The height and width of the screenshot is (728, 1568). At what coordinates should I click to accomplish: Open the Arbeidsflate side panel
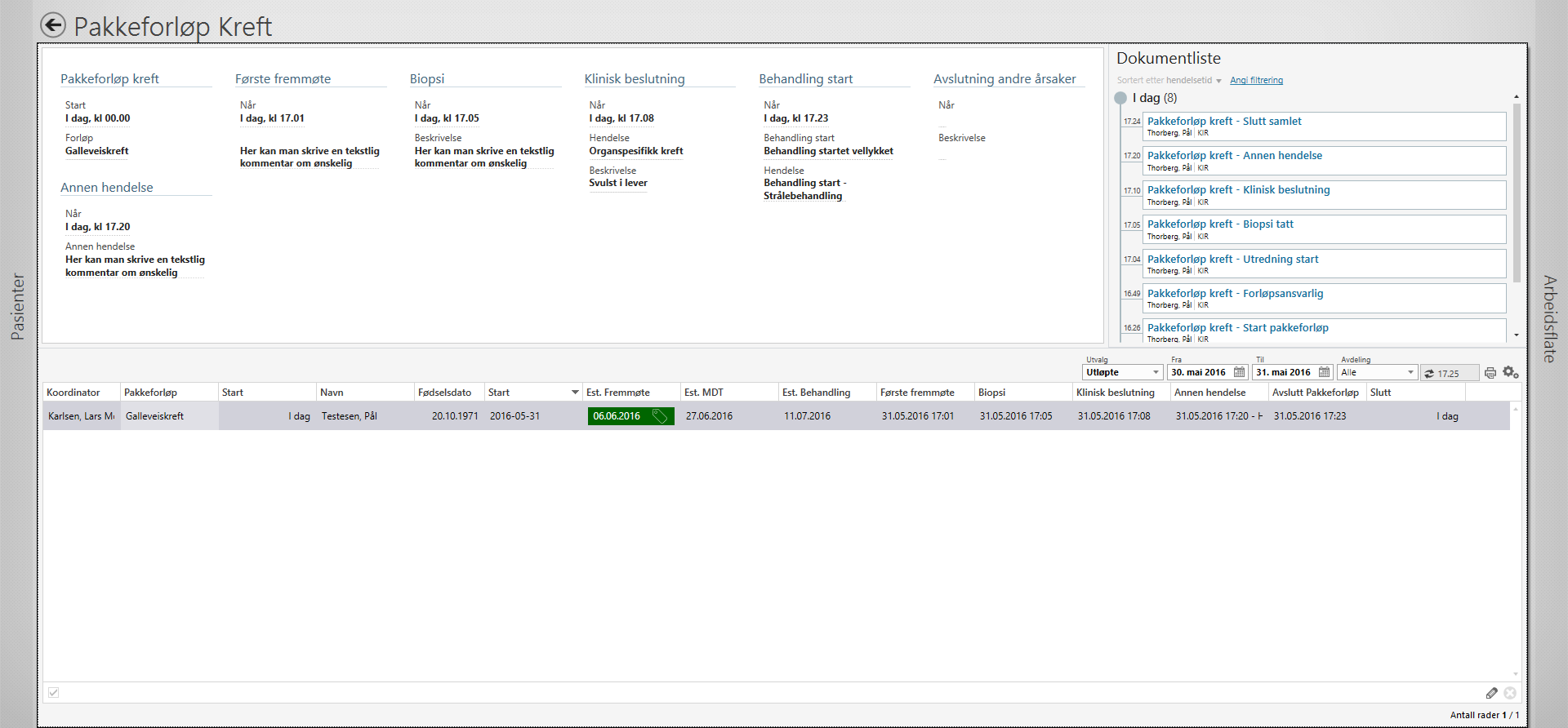(1549, 318)
